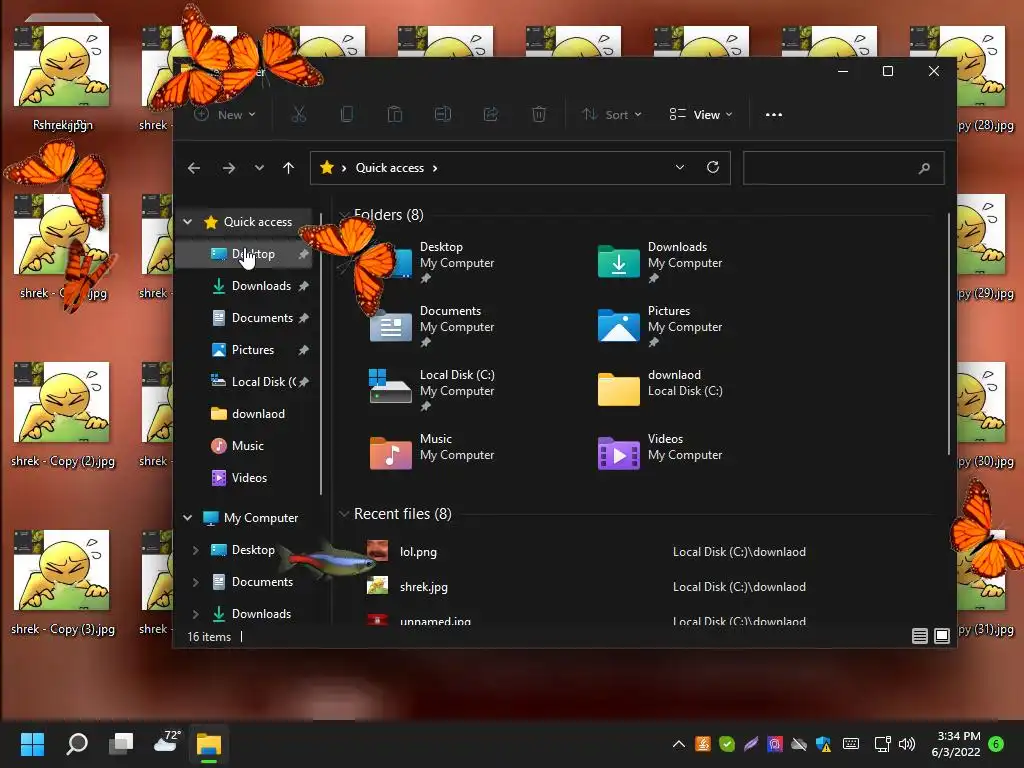Select Pictures in Quick access sidebar
This screenshot has width=1024, height=768.
[x=244, y=350]
